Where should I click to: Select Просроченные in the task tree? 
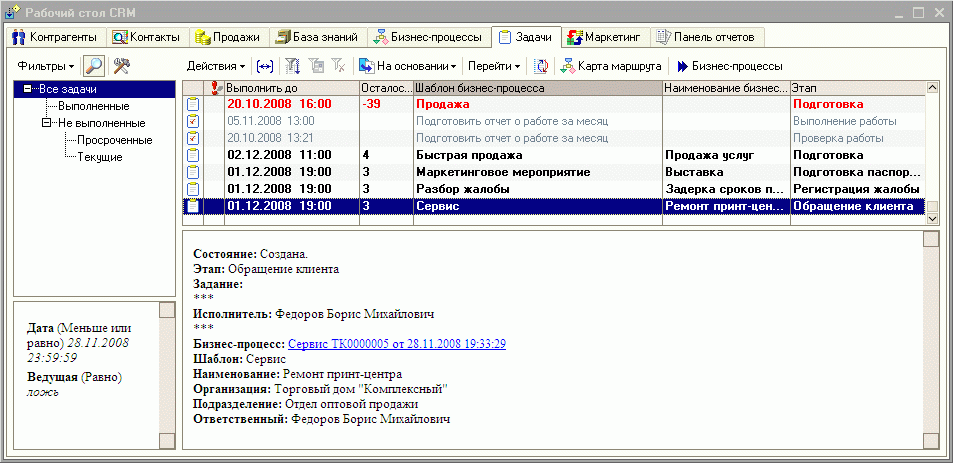coord(114,140)
